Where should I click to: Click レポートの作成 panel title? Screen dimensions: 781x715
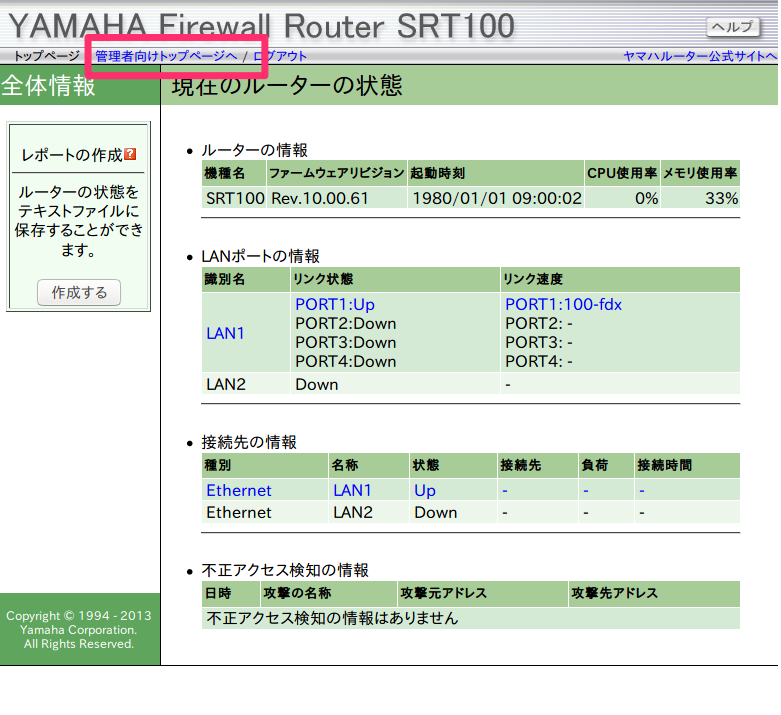pos(72,154)
